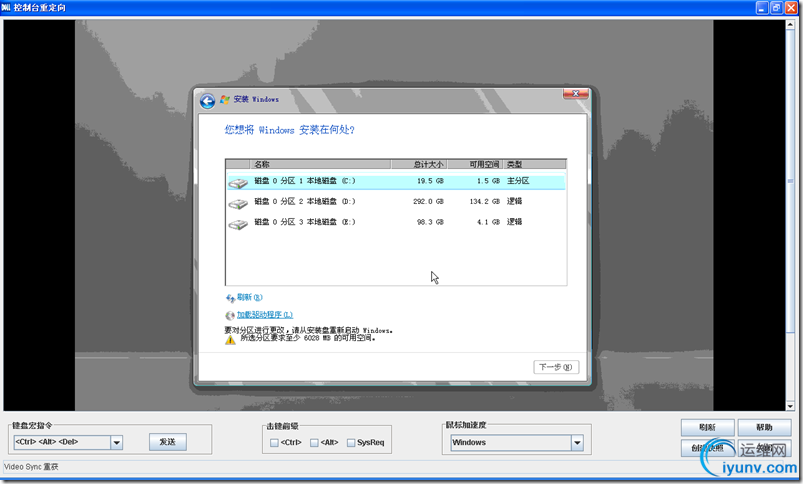This screenshot has width=803, height=484.
Task: Select 磁盘 0 分区 3 本地磁盘 (E:) row
Action: click(x=396, y=222)
